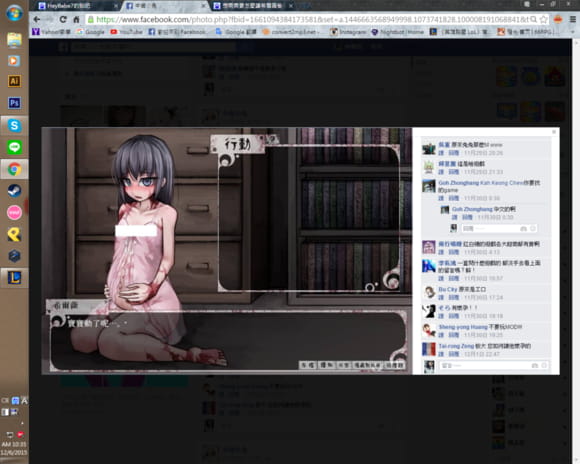
Task: Open the Instagram bookmark
Action: tap(348, 32)
